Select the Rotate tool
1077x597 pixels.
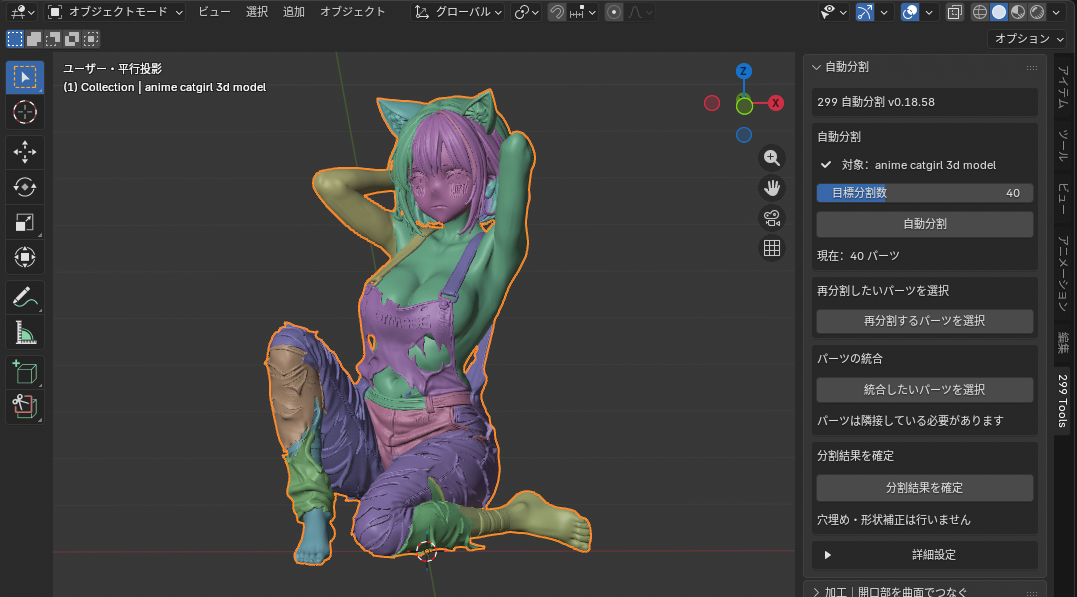click(25, 187)
